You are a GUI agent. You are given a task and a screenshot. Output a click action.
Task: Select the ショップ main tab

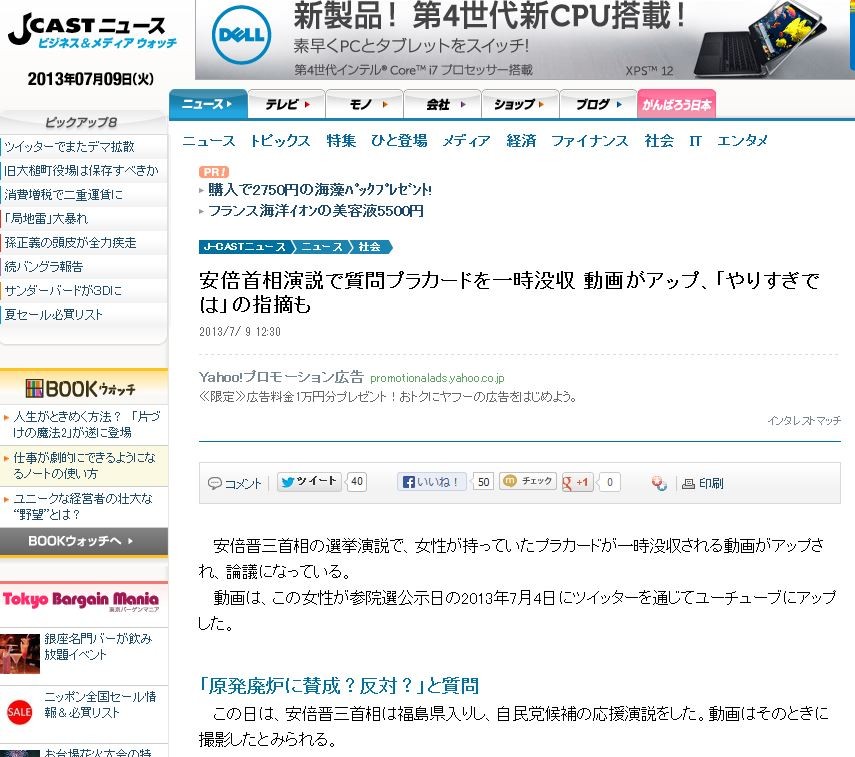pos(521,104)
